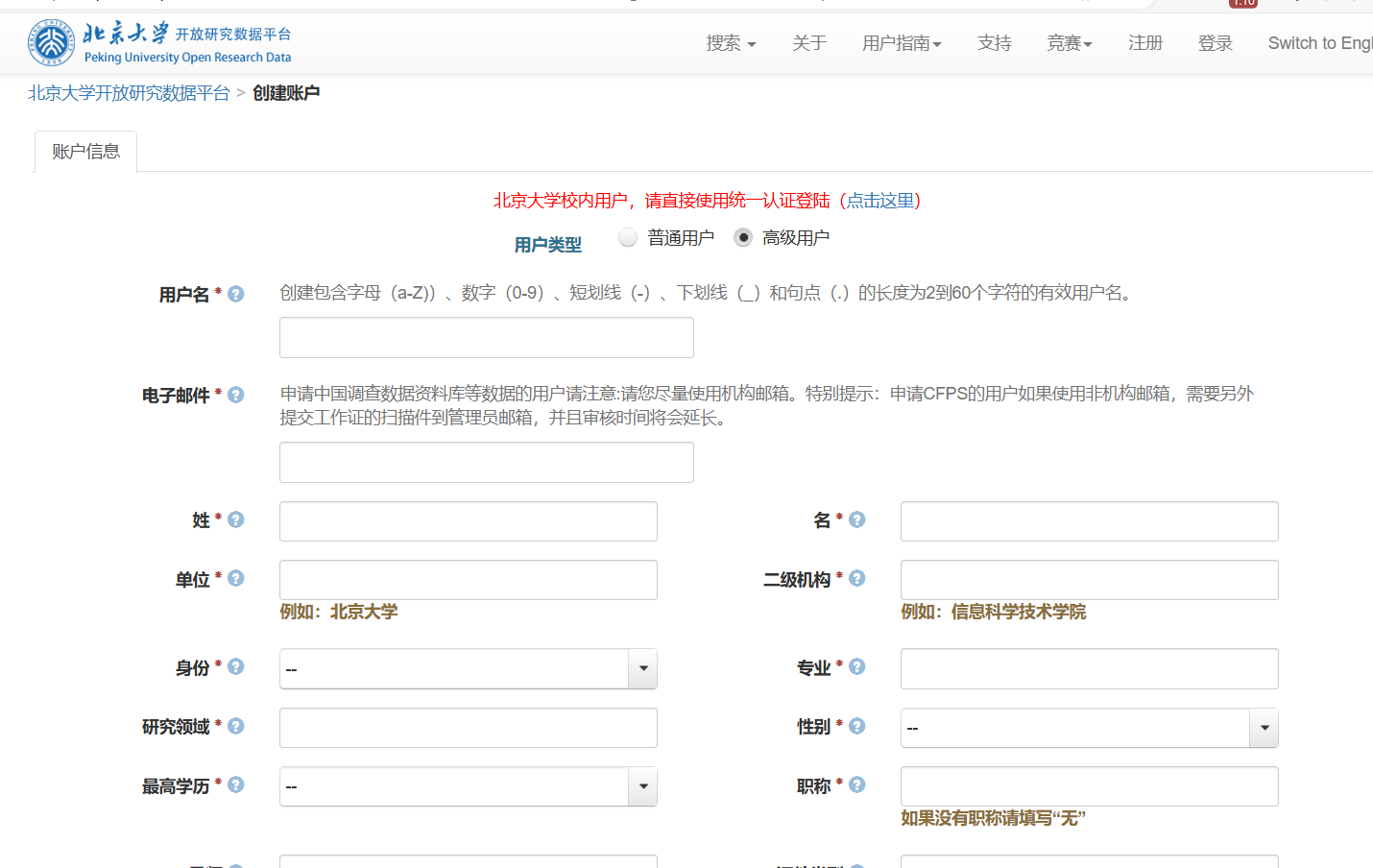
Task: Click hint text 例如：信息科学技术学院
Action: click(993, 612)
